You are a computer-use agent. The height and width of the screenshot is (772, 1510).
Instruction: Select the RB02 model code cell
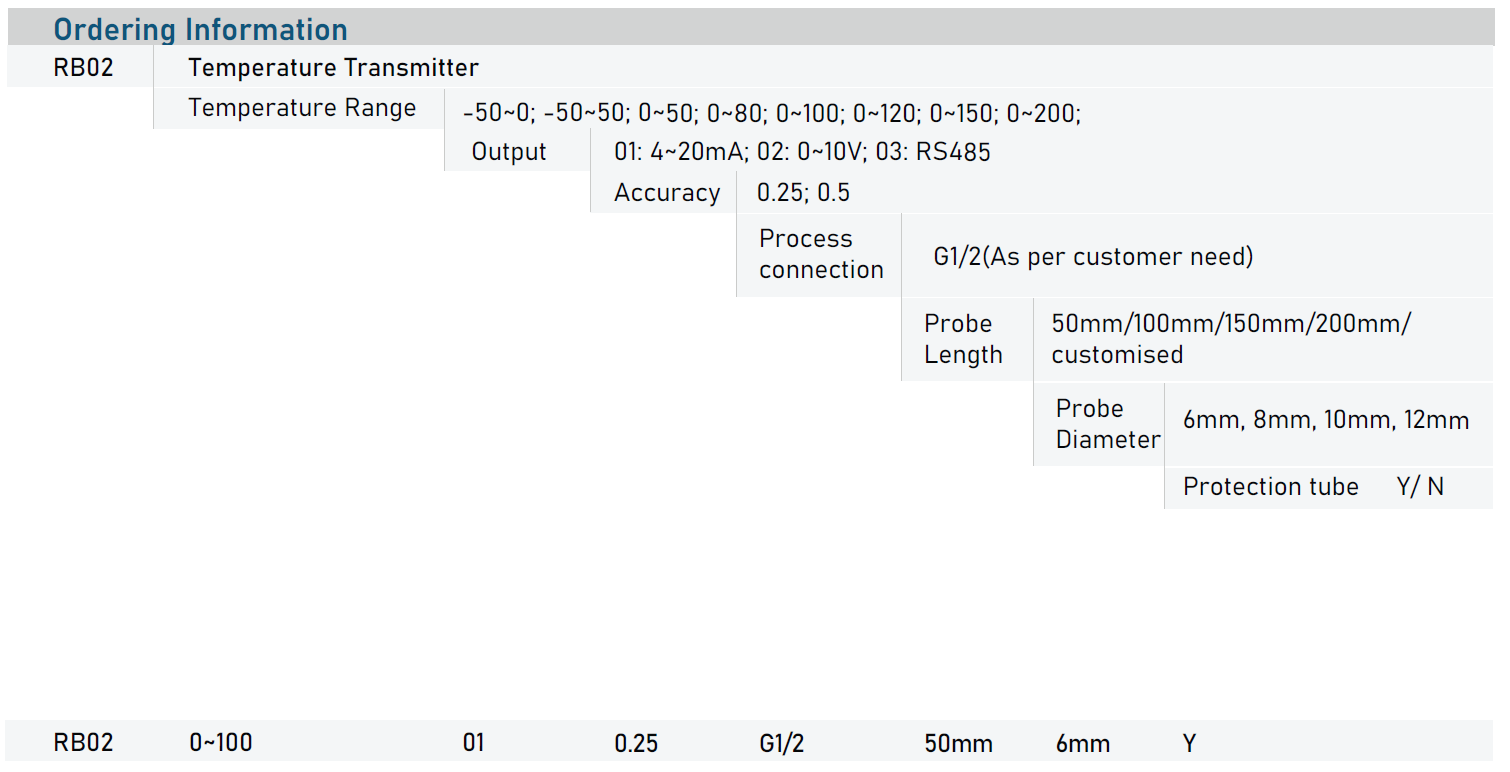pos(83,68)
